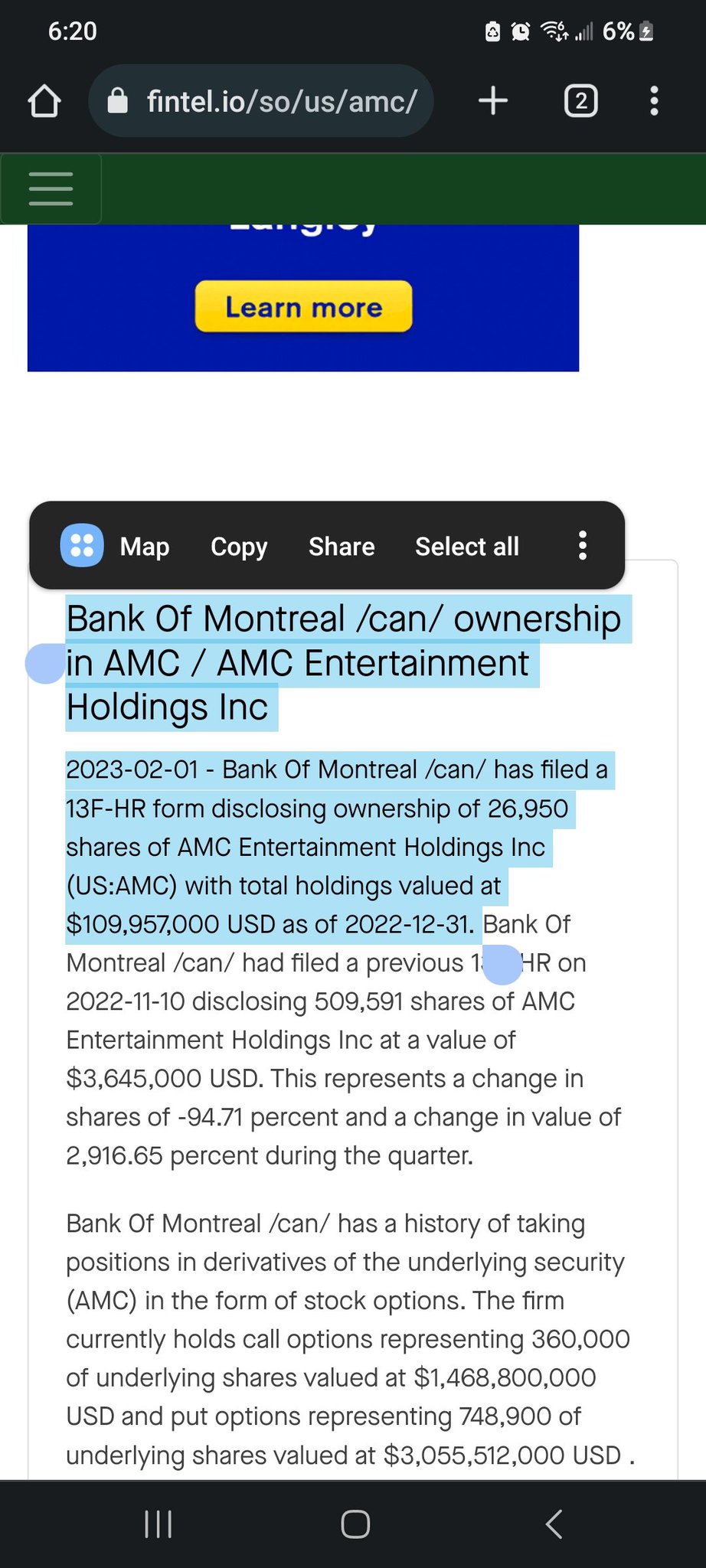
Task: Open the tab switcher showing 2 tabs
Action: [580, 101]
